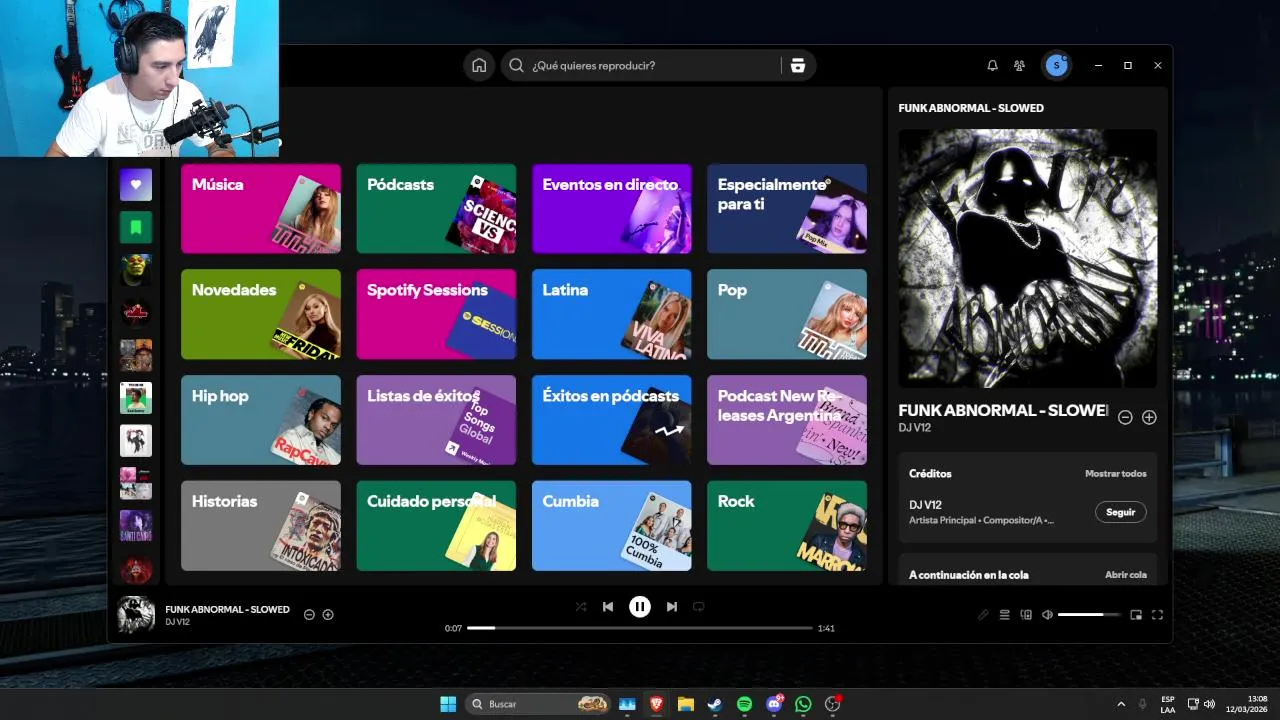Show hidden system tray icons chevron
Screen dimensions: 1280x720
(x=1121, y=704)
